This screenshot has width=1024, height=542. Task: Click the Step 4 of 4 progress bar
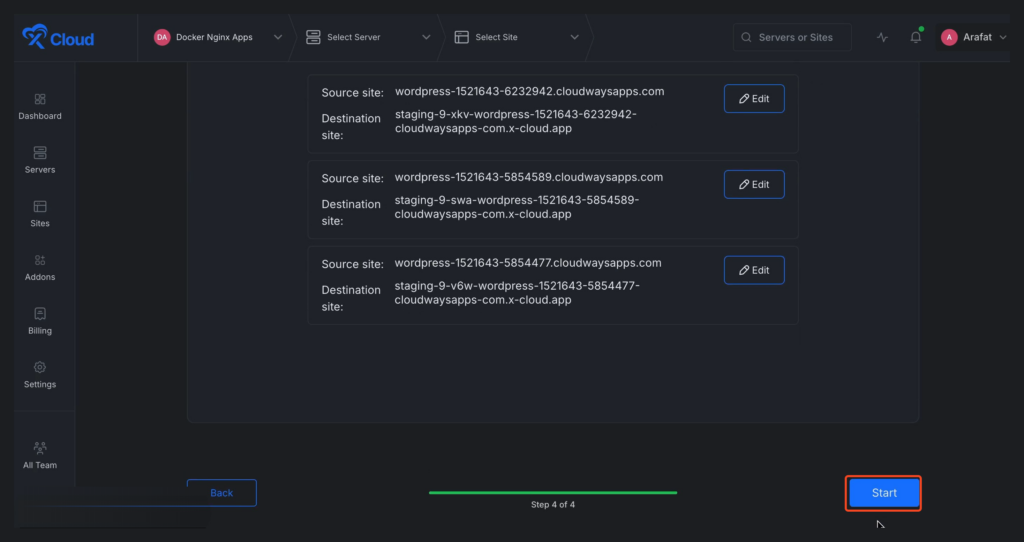(x=553, y=493)
